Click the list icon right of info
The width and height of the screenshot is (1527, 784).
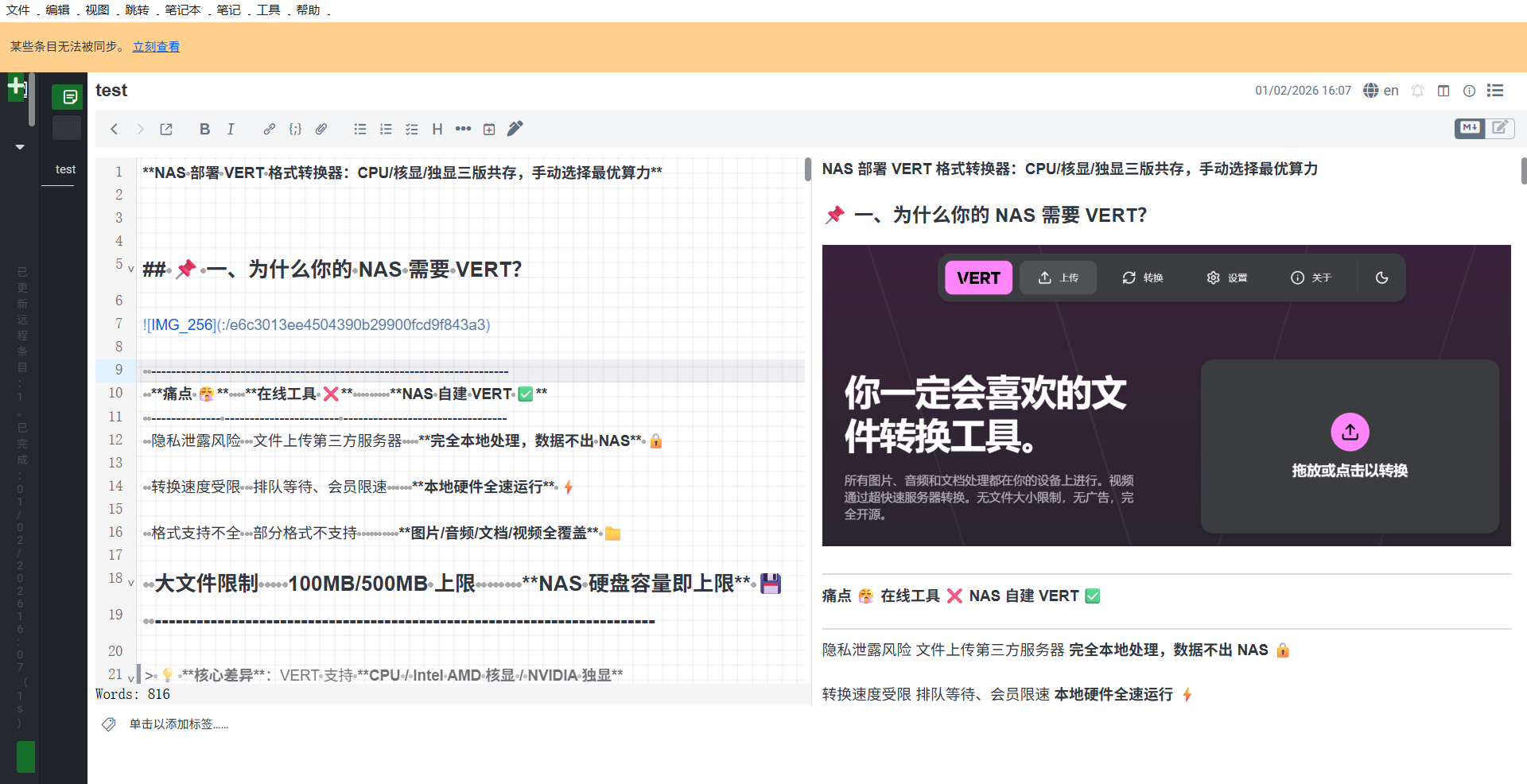pos(1495,91)
